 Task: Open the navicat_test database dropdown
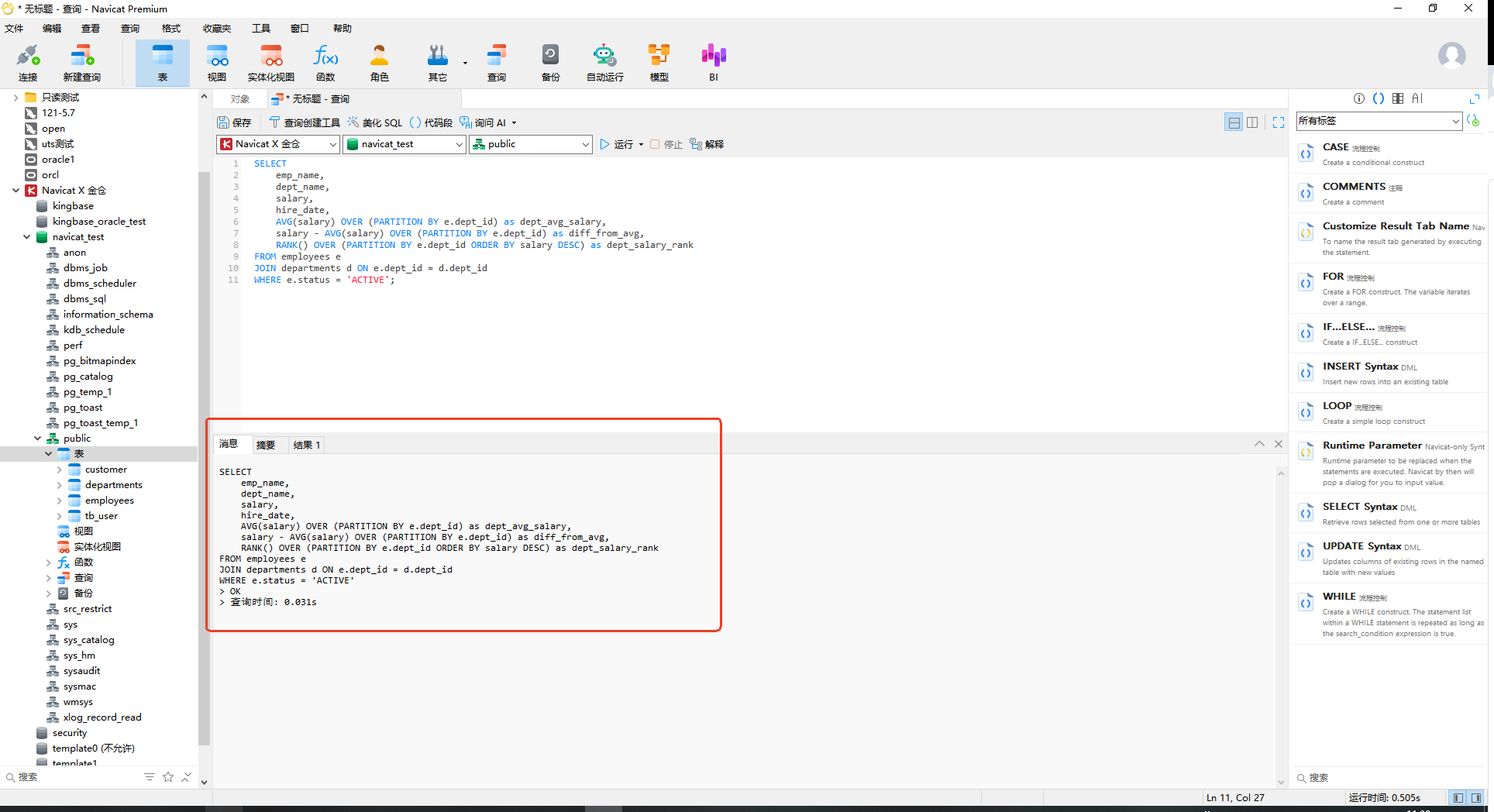pyautogui.click(x=404, y=144)
